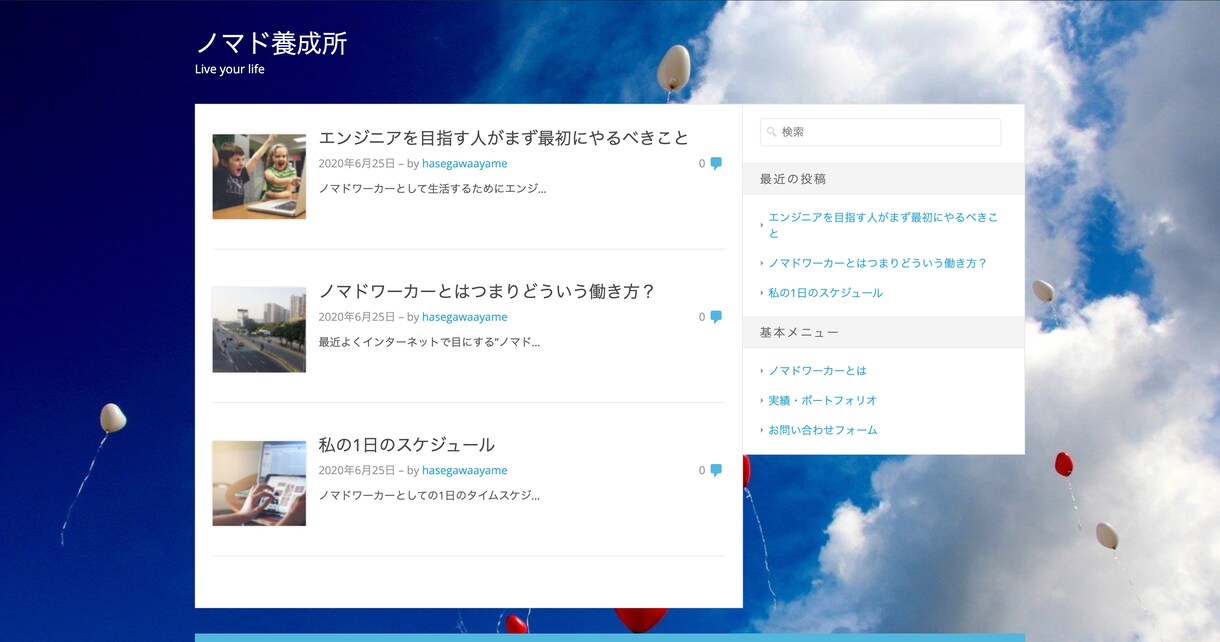
Task: Click the magnifier icon in search box
Action: point(772,132)
